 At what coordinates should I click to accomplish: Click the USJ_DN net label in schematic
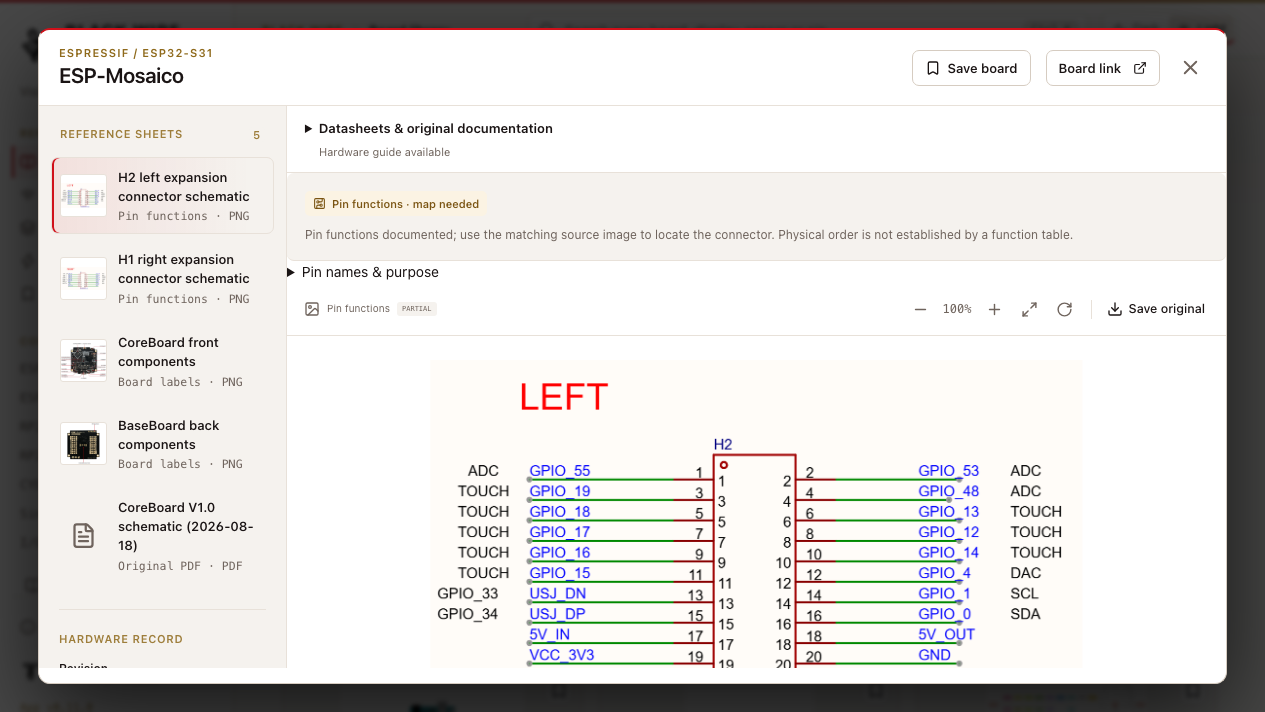coord(557,594)
